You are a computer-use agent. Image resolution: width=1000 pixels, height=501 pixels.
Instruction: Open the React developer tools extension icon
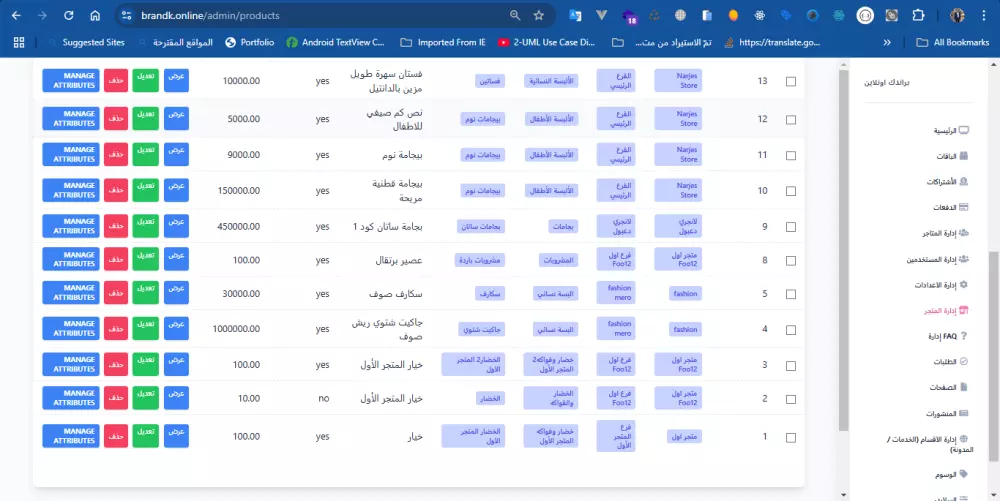coord(759,15)
